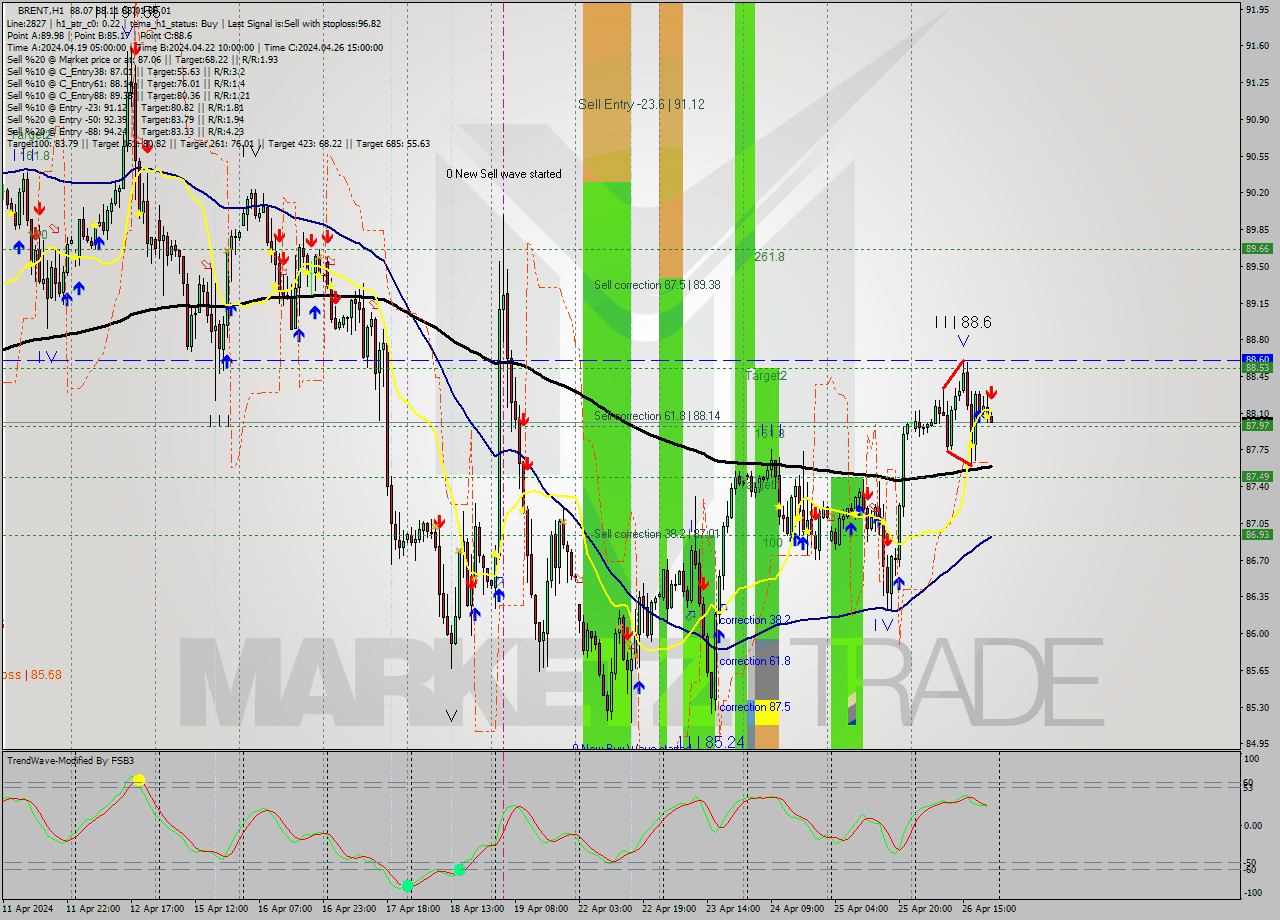The width and height of the screenshot is (1280, 920).
Task: Click the '0 New Sell wave started' label
Action: tap(504, 174)
